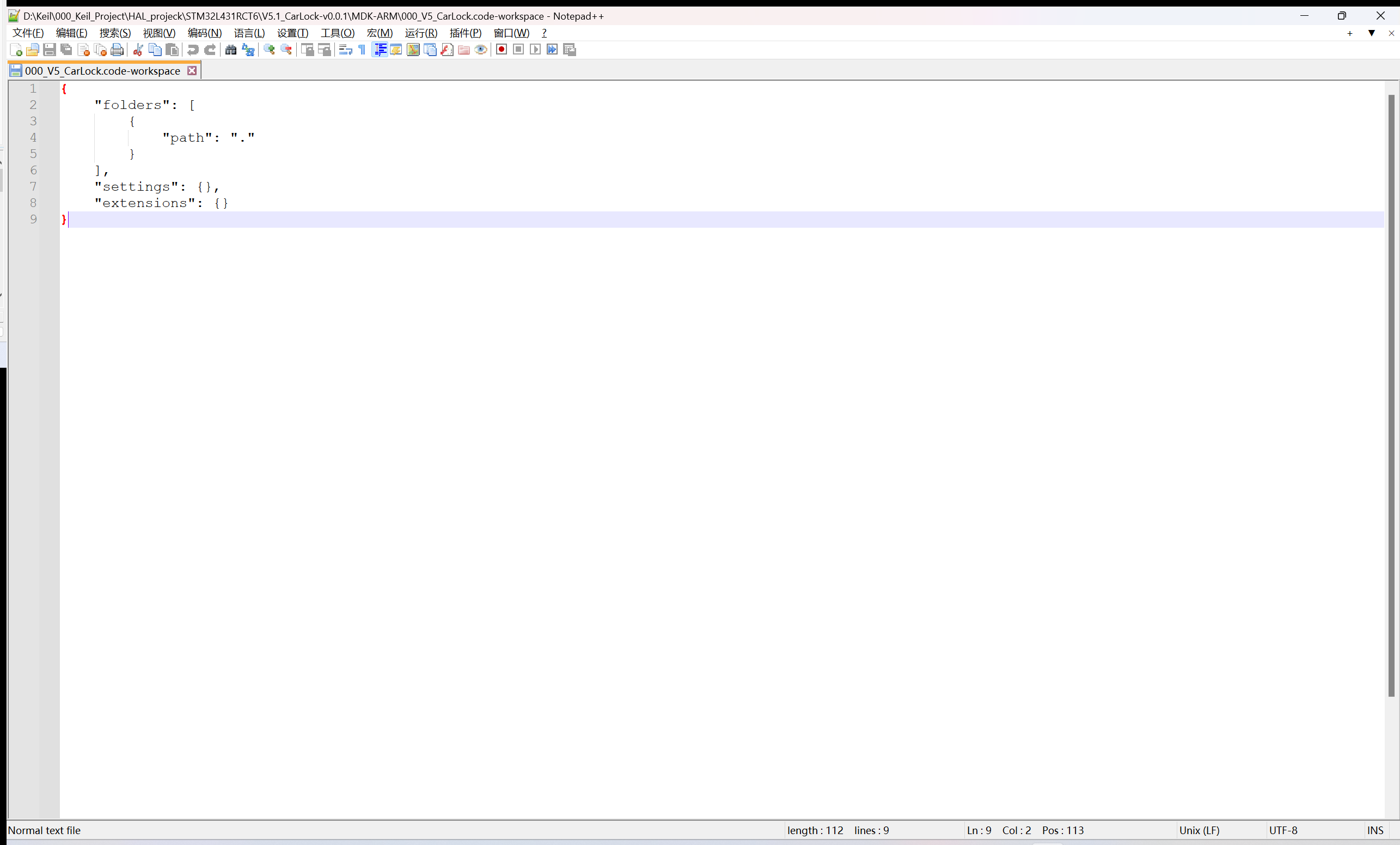This screenshot has width=1400, height=845.
Task: Cut selection with the scissors icon
Action: [138, 50]
